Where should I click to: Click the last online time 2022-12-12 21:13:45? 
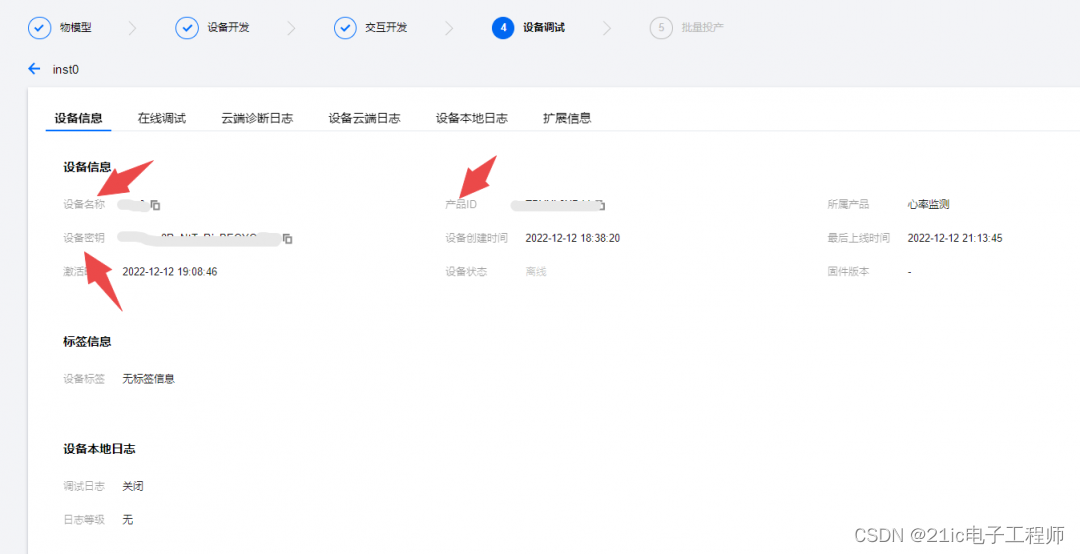pos(955,238)
